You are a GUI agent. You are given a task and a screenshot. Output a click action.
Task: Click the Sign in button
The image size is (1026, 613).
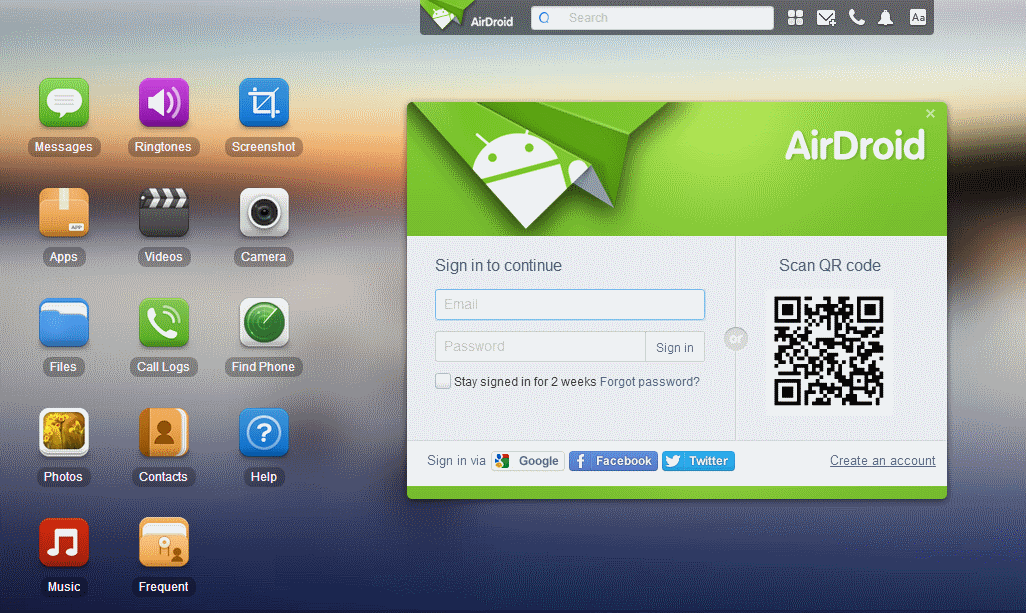(675, 347)
